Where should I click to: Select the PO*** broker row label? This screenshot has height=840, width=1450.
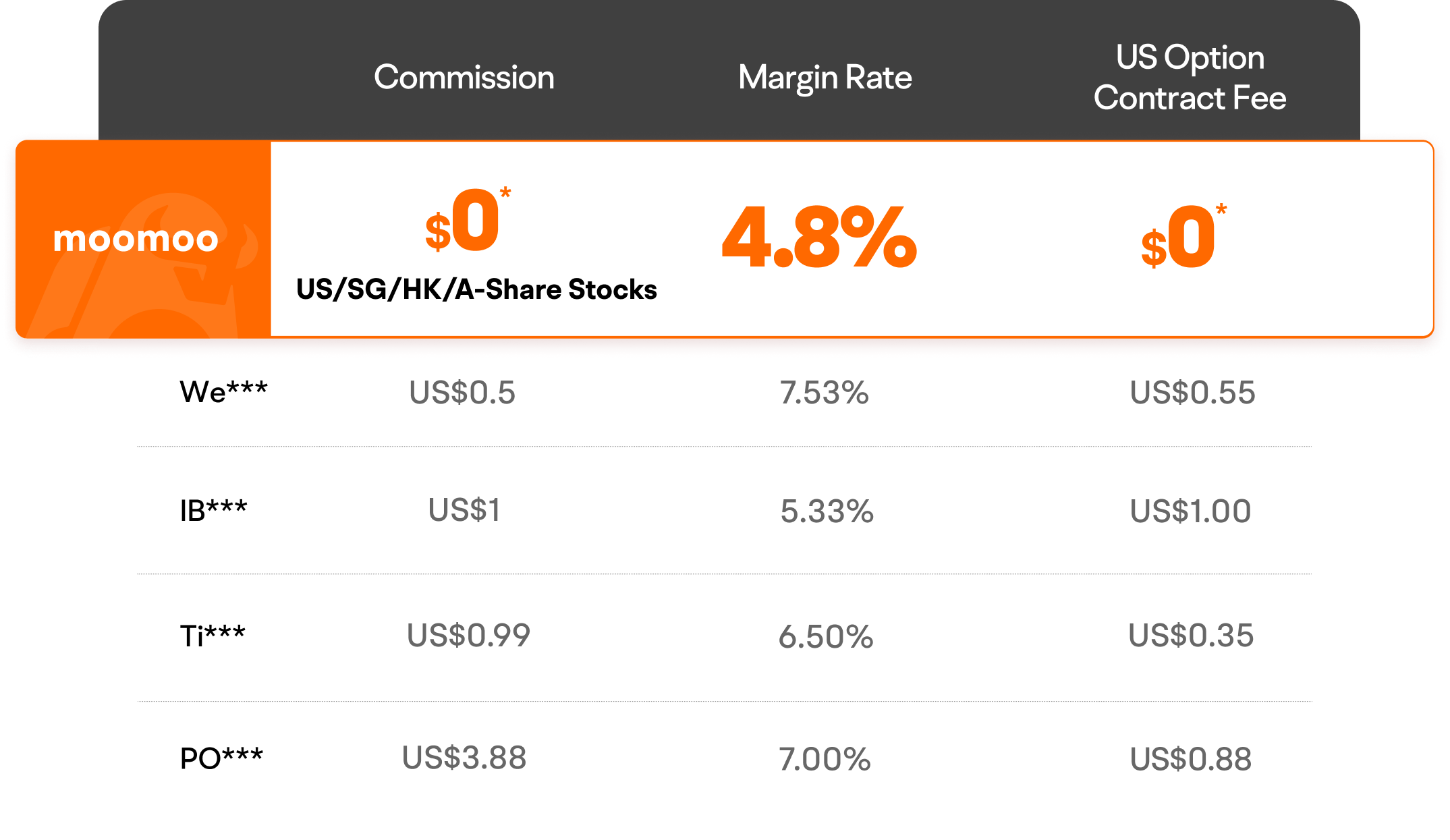pos(221,758)
